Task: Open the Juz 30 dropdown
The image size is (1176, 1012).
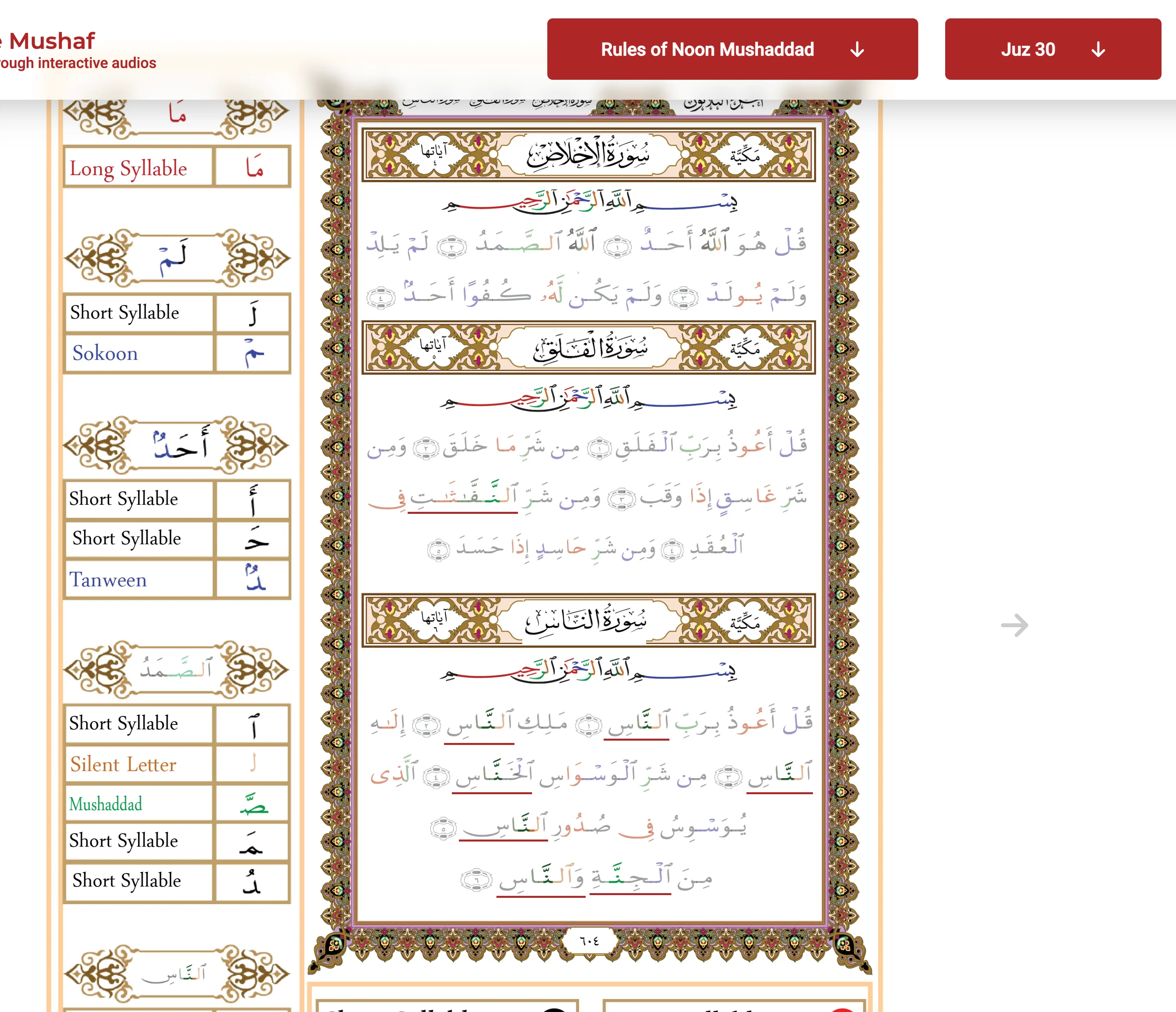Action: coord(1052,49)
